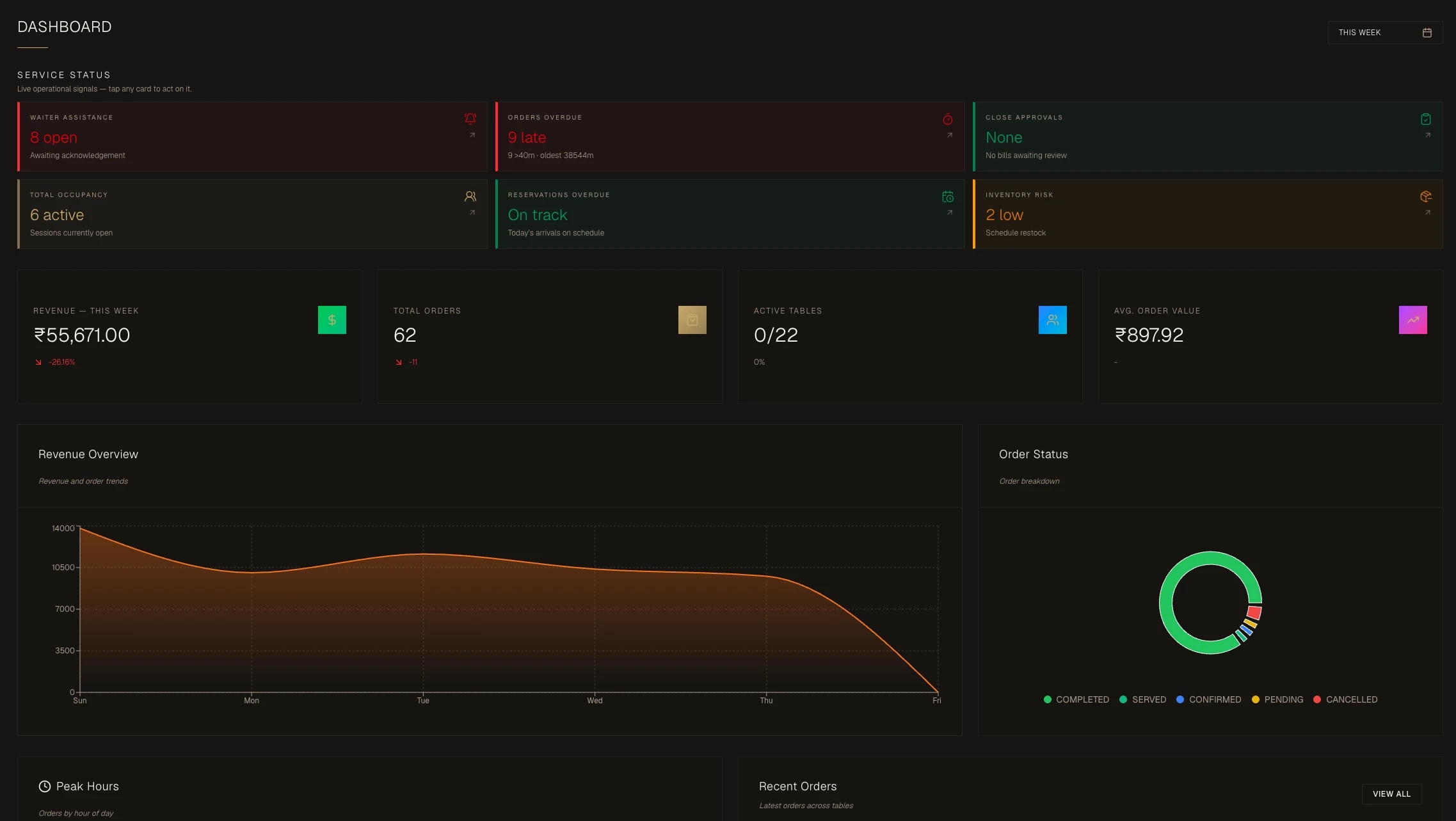Click calendar clock icon on Reservations Overdue card
The width and height of the screenshot is (1456, 821).
point(948,196)
